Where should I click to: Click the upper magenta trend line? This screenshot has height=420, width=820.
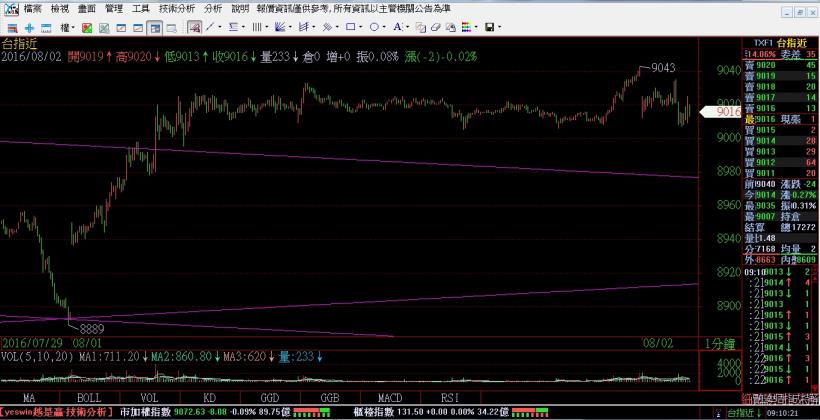[400, 161]
